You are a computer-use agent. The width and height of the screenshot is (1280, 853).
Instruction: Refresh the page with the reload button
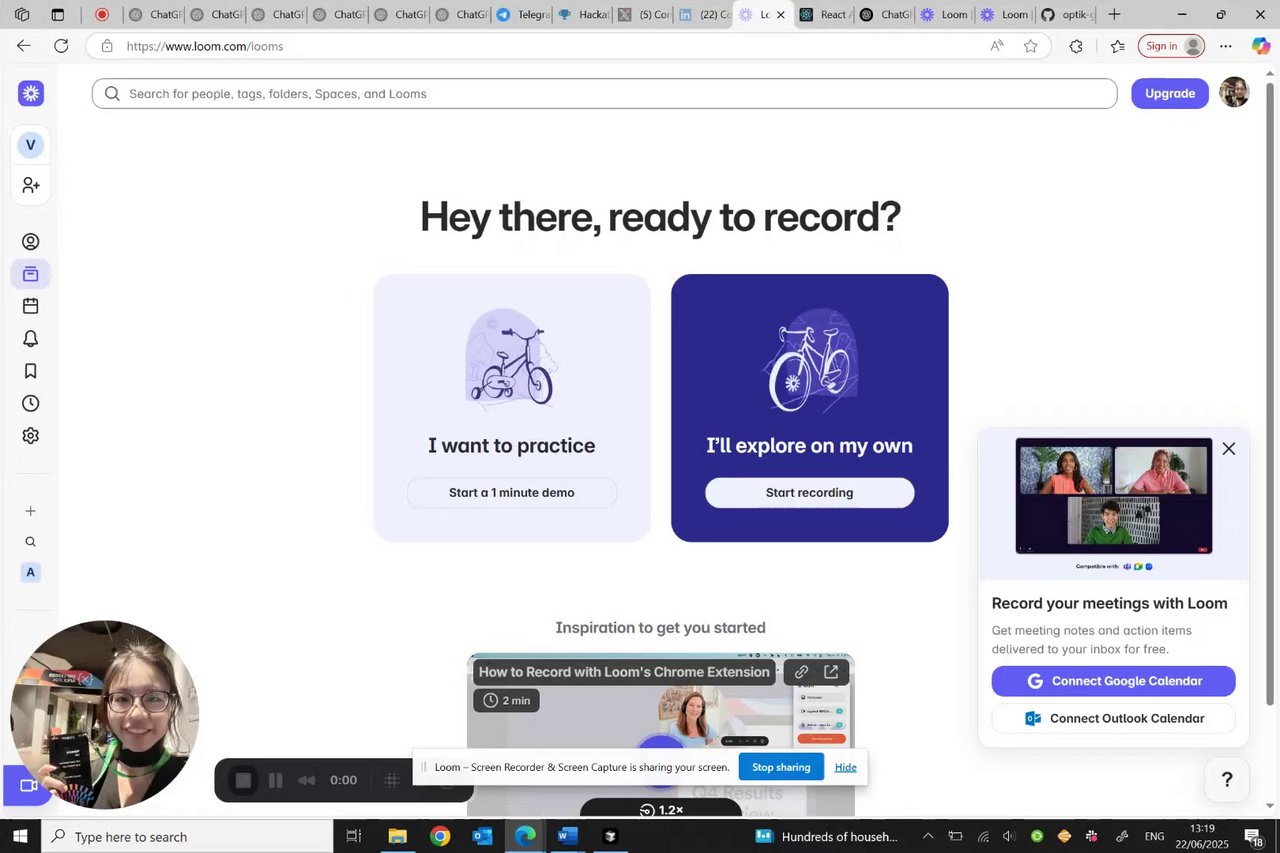click(61, 46)
